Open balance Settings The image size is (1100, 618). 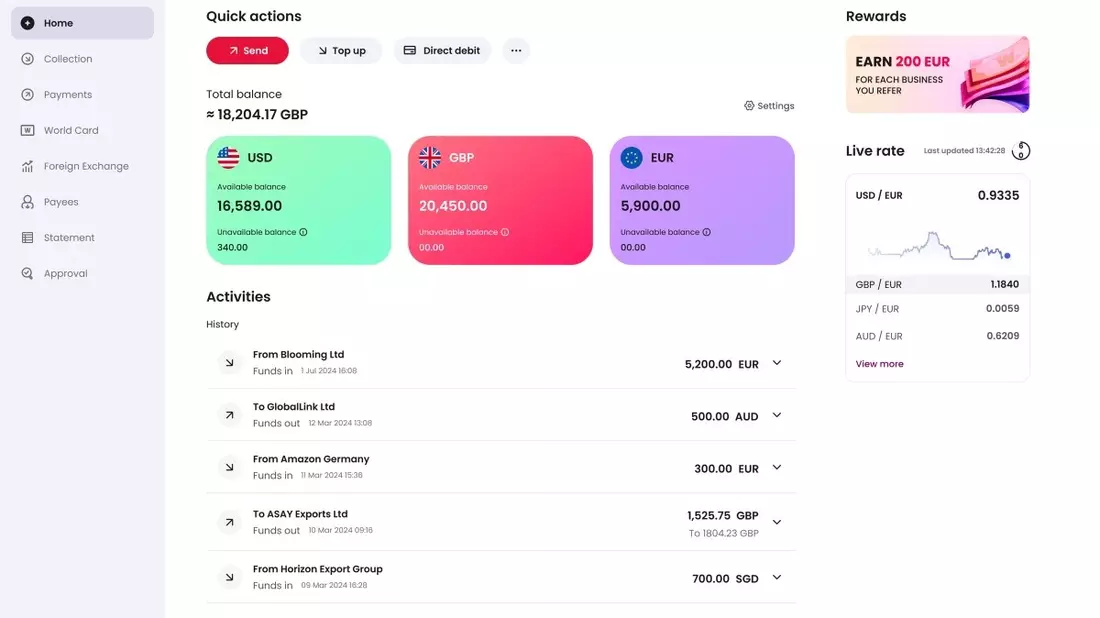tap(769, 106)
